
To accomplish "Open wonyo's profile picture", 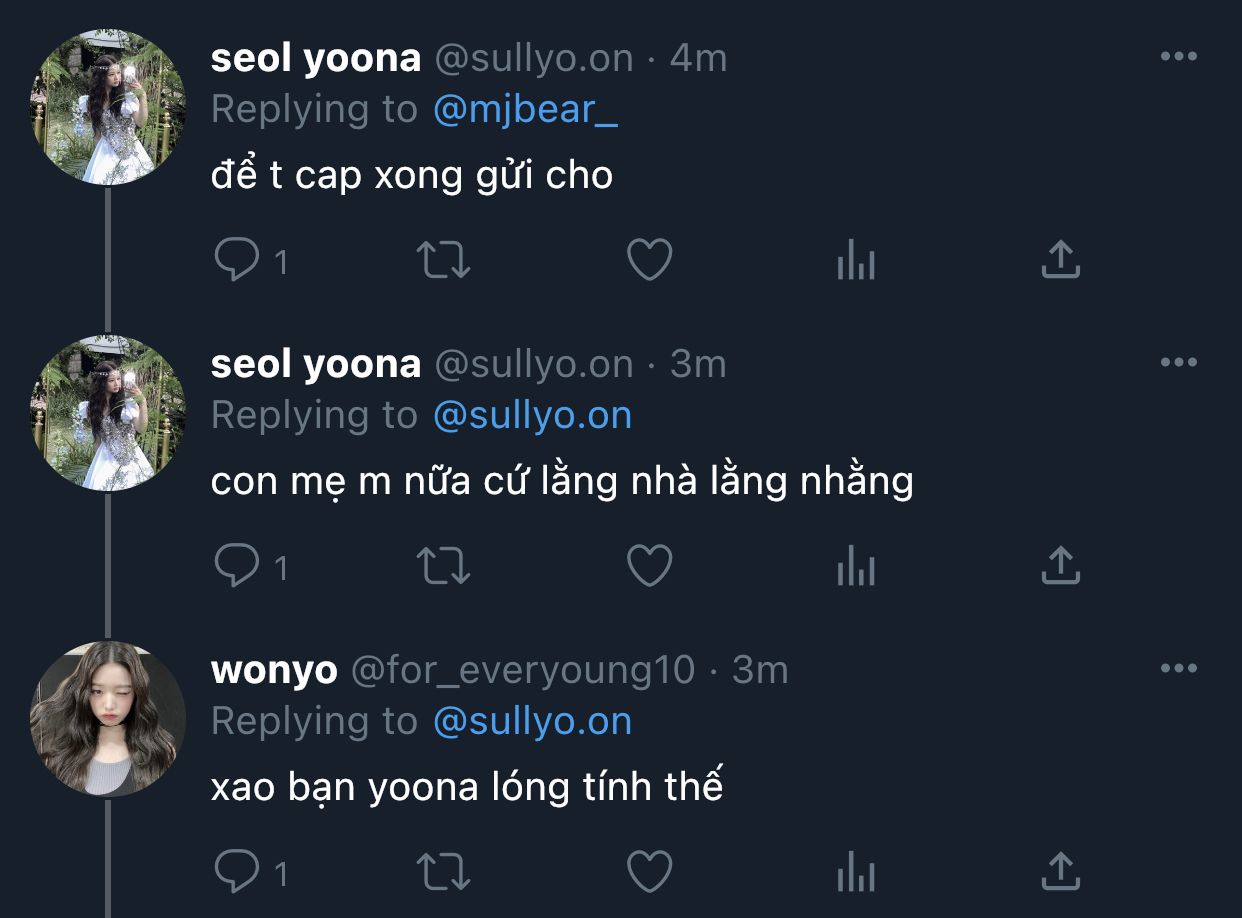I will click(x=108, y=719).
